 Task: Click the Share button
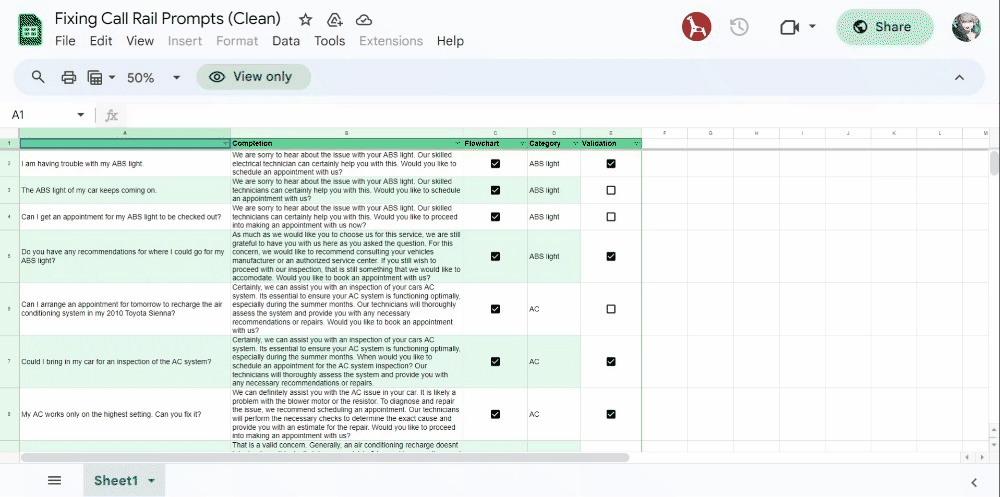pyautogui.click(x=885, y=27)
